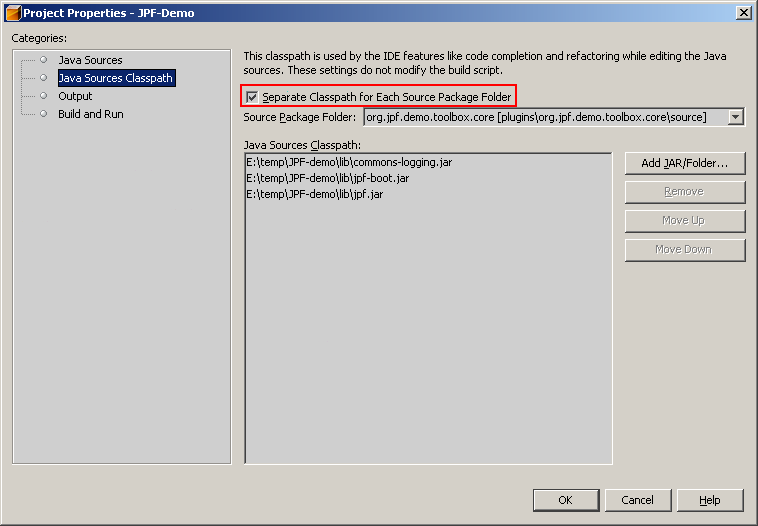Click the bullet icon beside Java Sources Classpath
758x526 pixels.
tap(43, 78)
